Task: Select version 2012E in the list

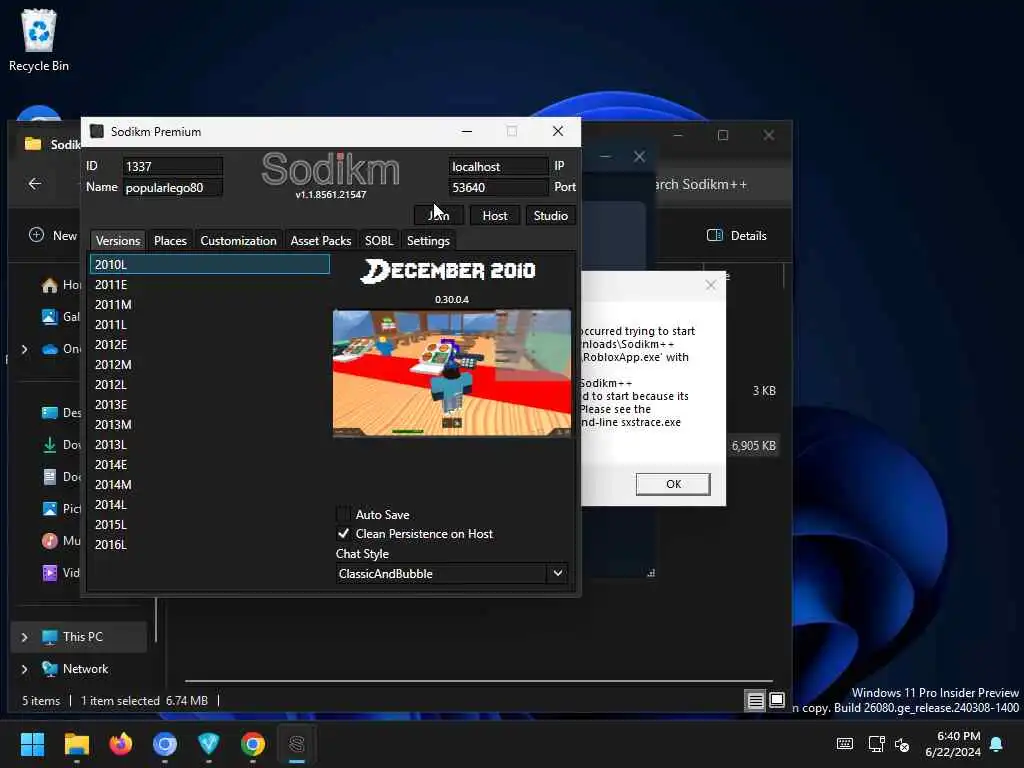Action: point(210,345)
